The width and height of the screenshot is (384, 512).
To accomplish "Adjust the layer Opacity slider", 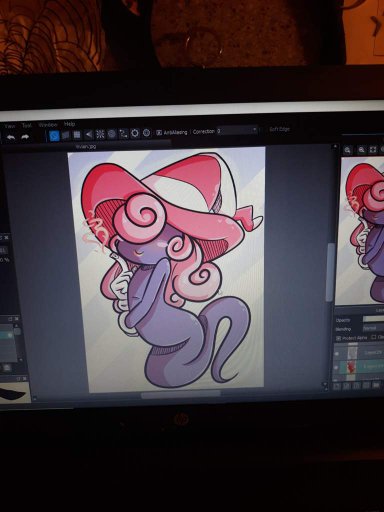I will 373,319.
